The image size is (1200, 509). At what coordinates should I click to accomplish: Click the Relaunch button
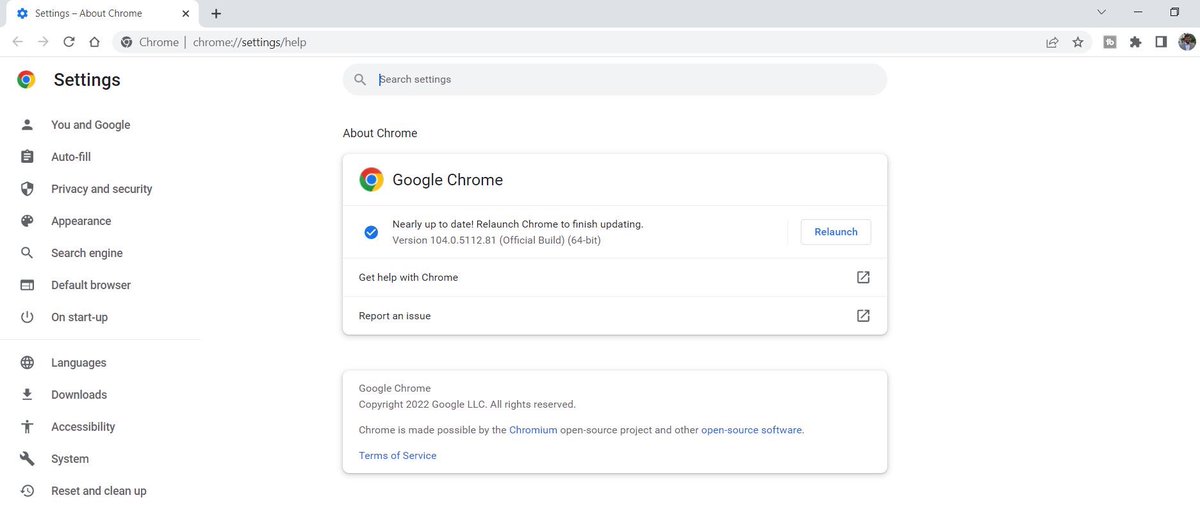click(x=836, y=232)
